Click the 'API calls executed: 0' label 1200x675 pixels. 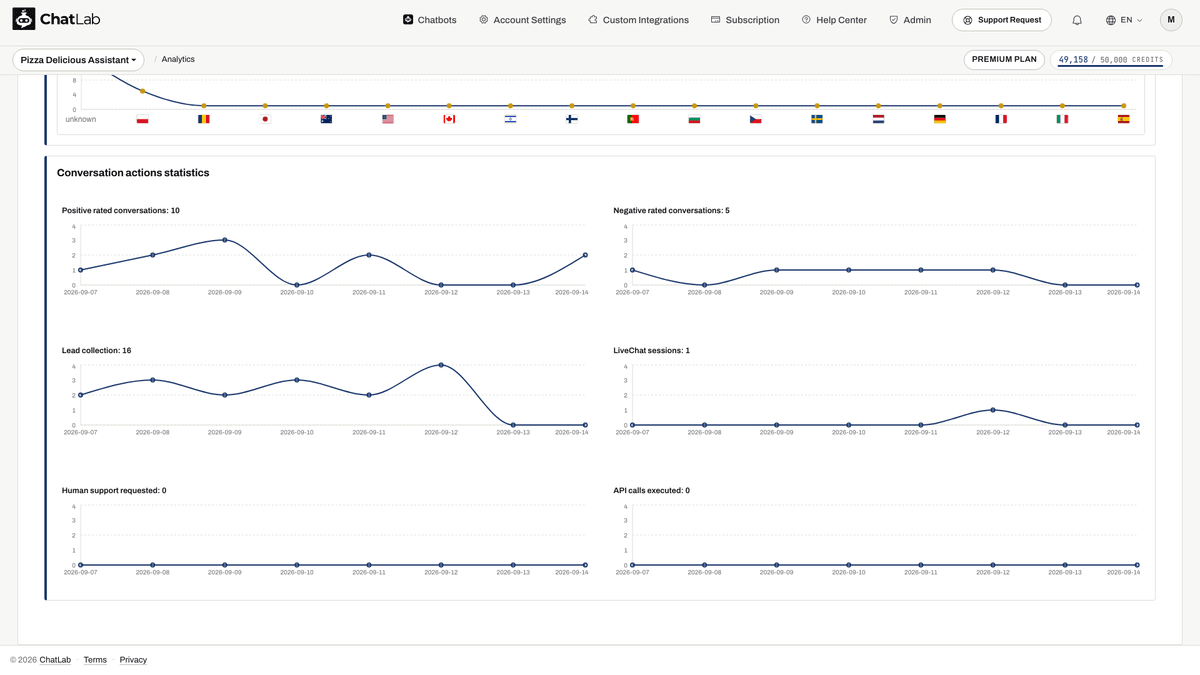point(652,491)
